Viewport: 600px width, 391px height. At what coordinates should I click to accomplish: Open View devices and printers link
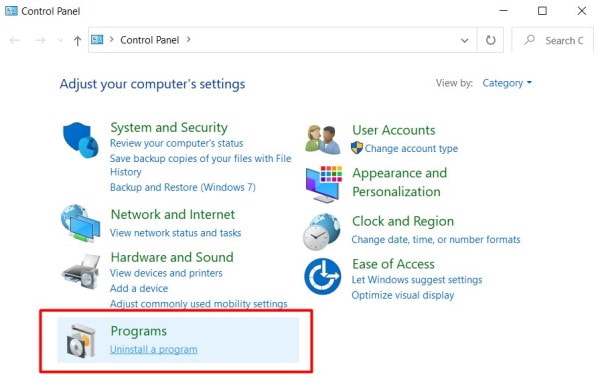(x=166, y=273)
